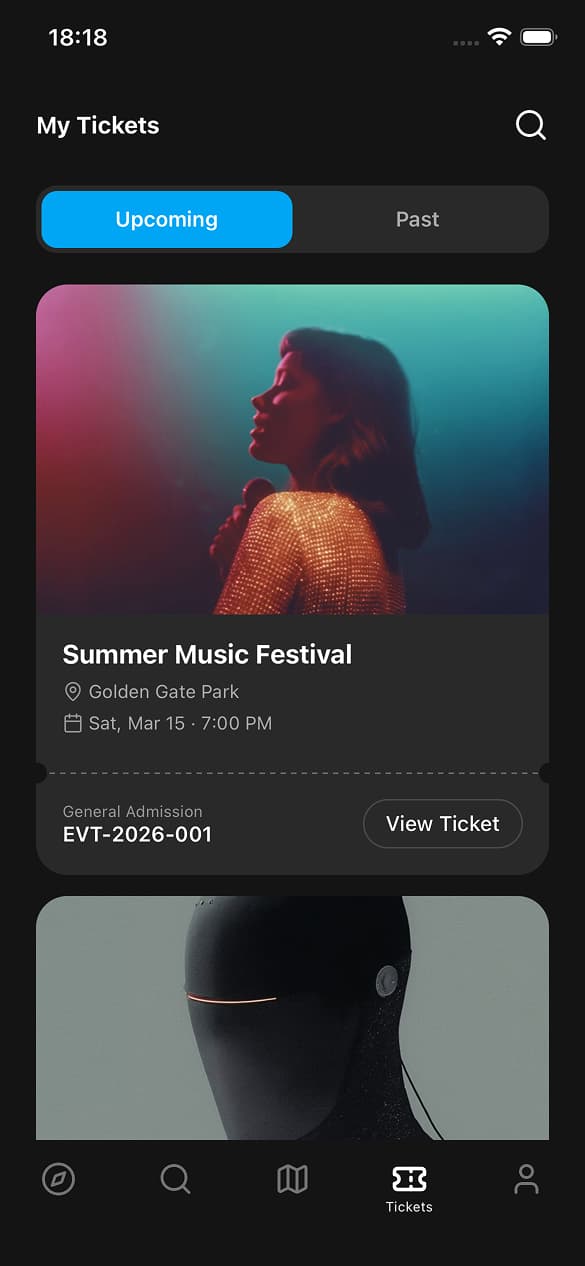The height and width of the screenshot is (1266, 585).
Task: Tap the Search icon in the bottom bar
Action: click(x=175, y=1179)
